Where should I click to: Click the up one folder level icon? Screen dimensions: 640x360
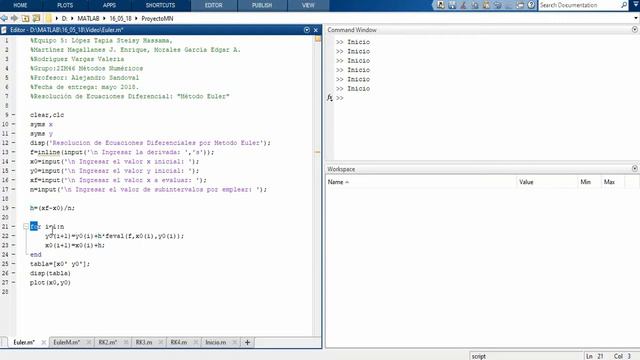[25, 18]
